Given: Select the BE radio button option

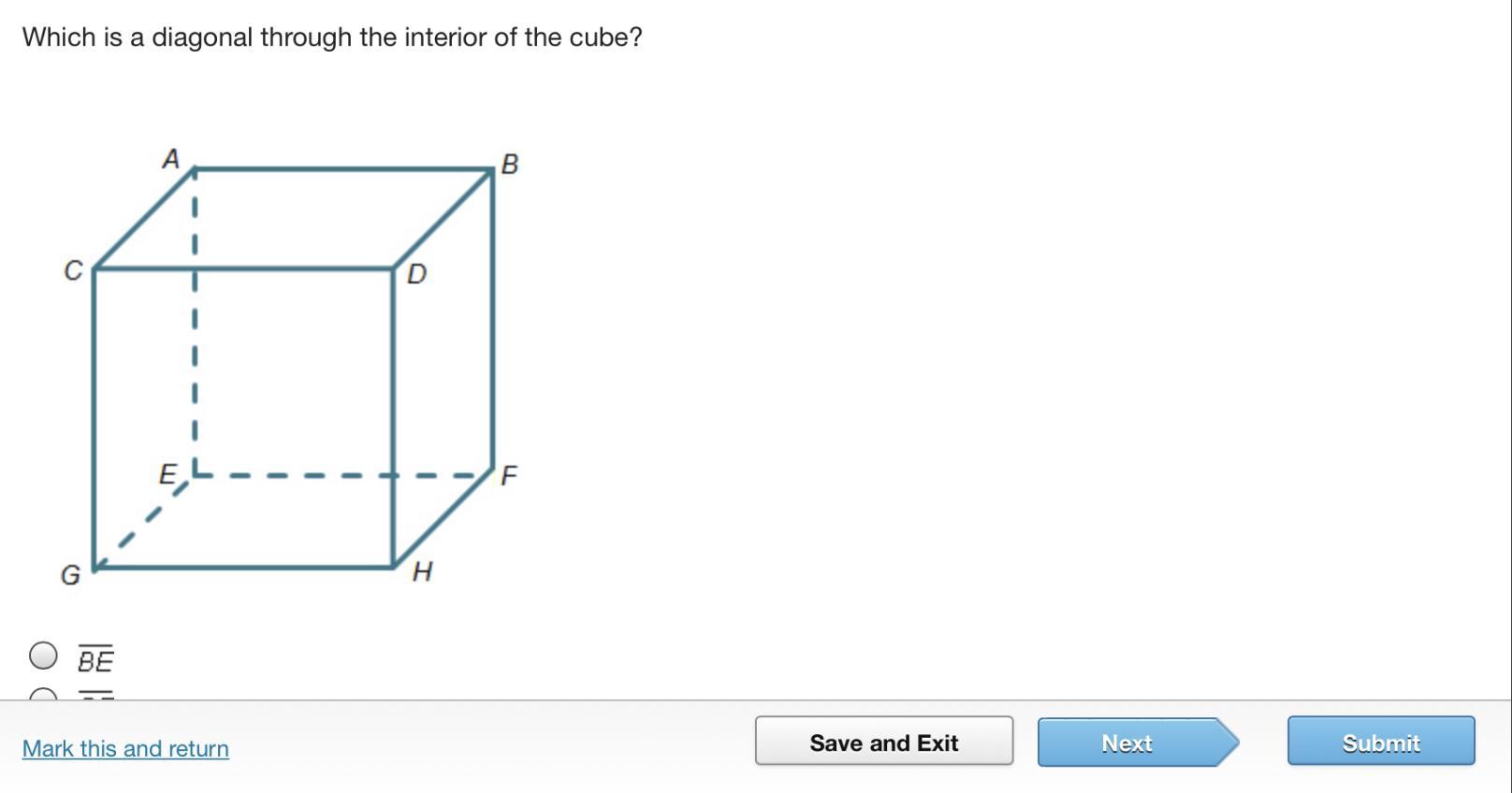Looking at the screenshot, I should coord(43,656).
